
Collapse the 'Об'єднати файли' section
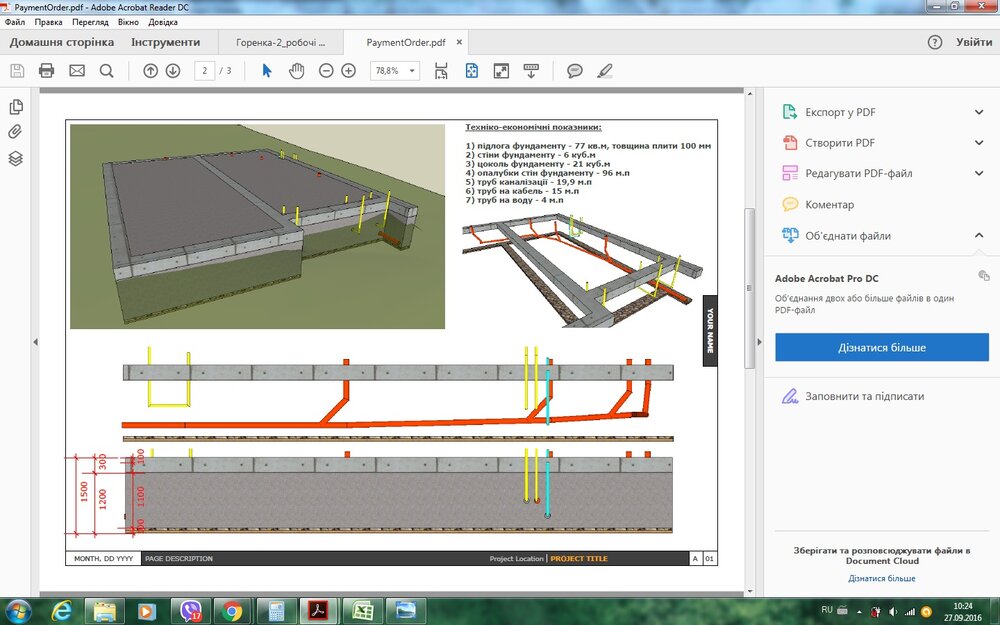tap(979, 236)
